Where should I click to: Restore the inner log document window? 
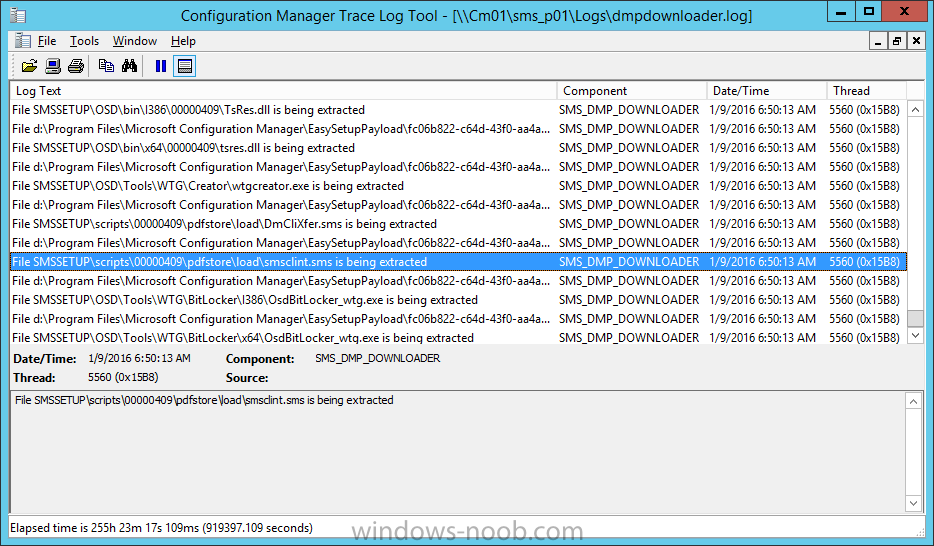click(896, 41)
